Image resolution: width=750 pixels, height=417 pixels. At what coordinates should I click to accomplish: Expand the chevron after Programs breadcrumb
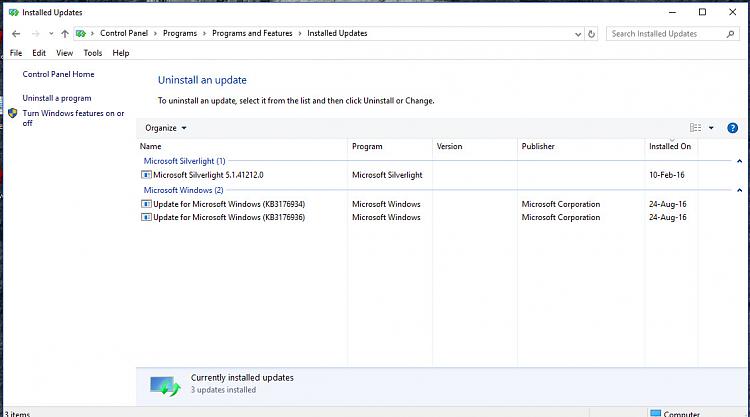(x=205, y=33)
